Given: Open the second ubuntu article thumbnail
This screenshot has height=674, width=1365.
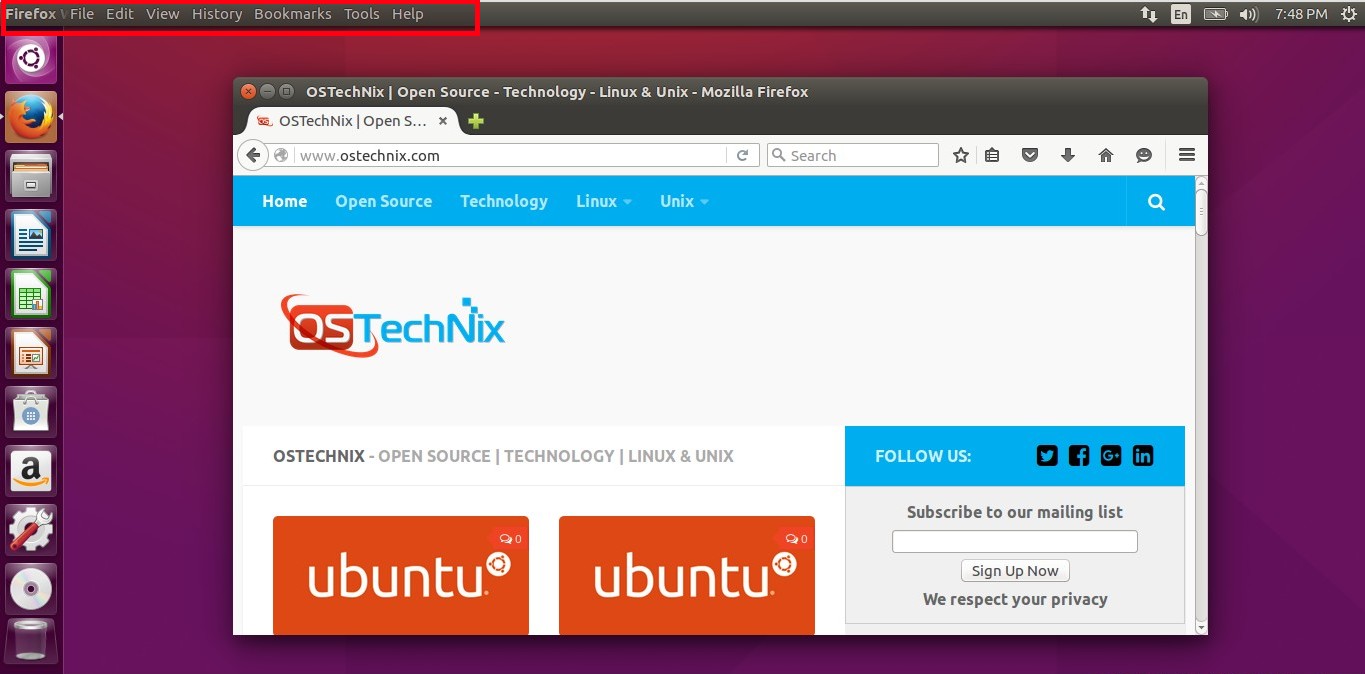Looking at the screenshot, I should [687, 575].
